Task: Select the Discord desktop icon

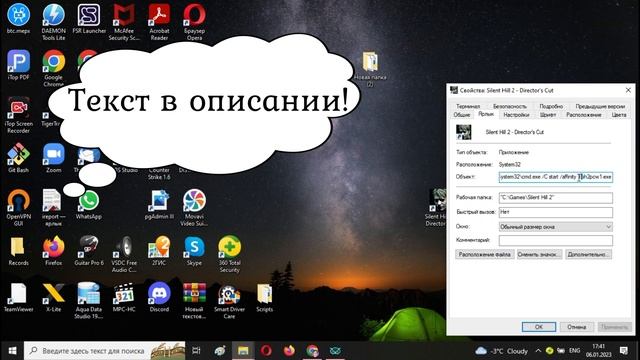Action: coord(159,297)
